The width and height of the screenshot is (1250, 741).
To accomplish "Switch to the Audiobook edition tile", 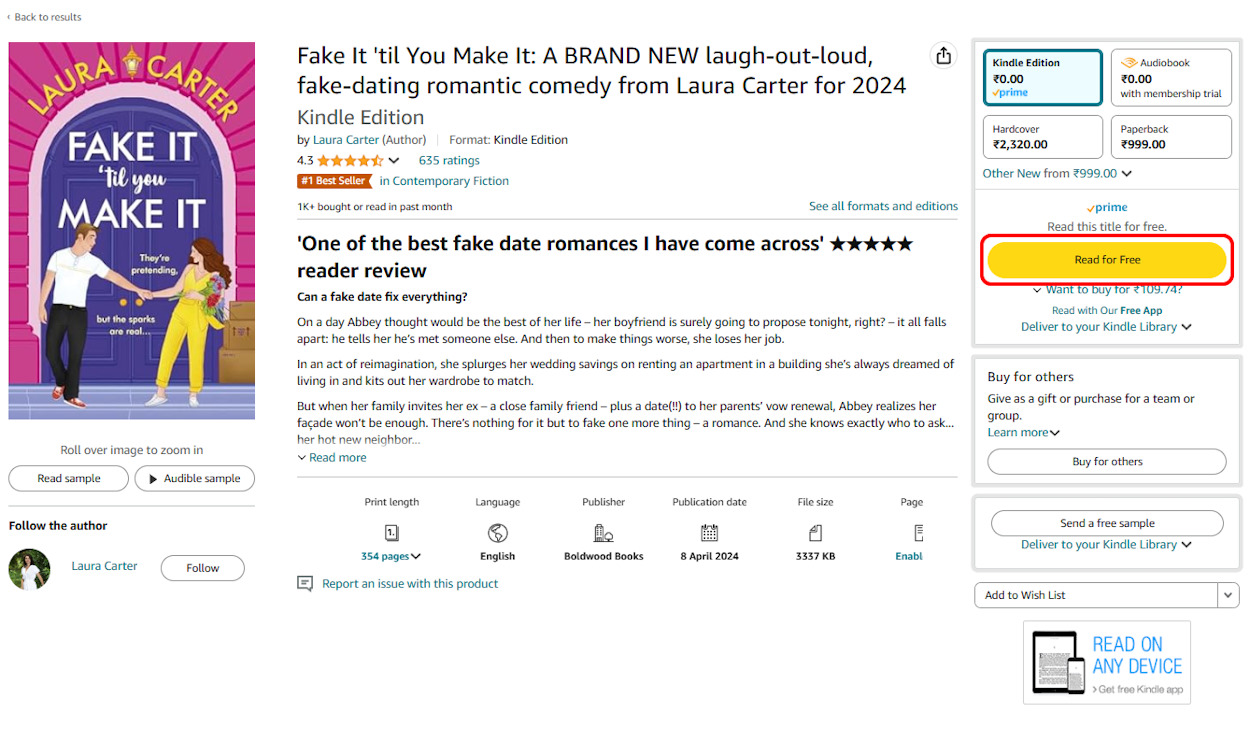I will click(1171, 77).
